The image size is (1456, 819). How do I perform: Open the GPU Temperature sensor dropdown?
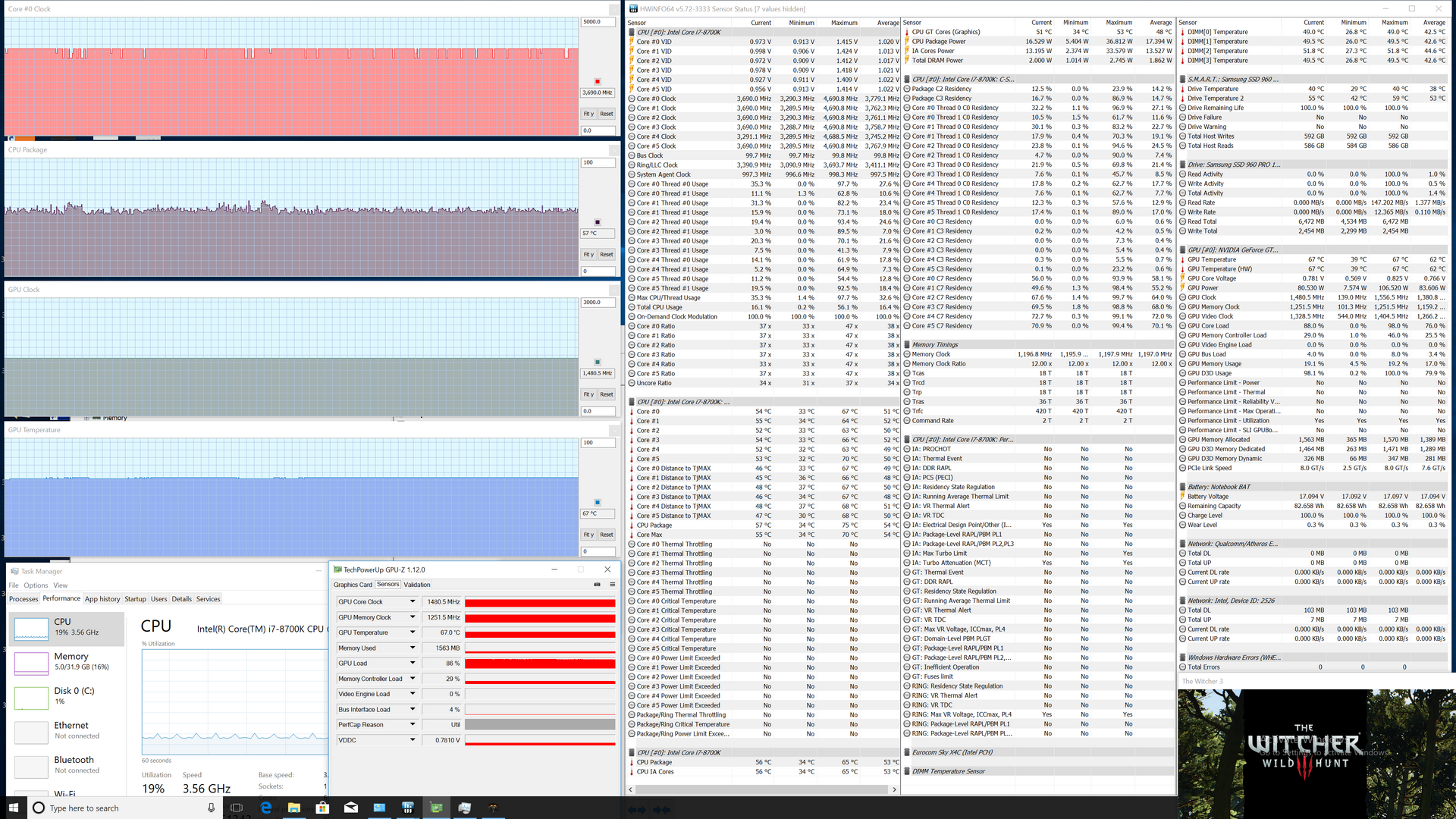tap(413, 632)
